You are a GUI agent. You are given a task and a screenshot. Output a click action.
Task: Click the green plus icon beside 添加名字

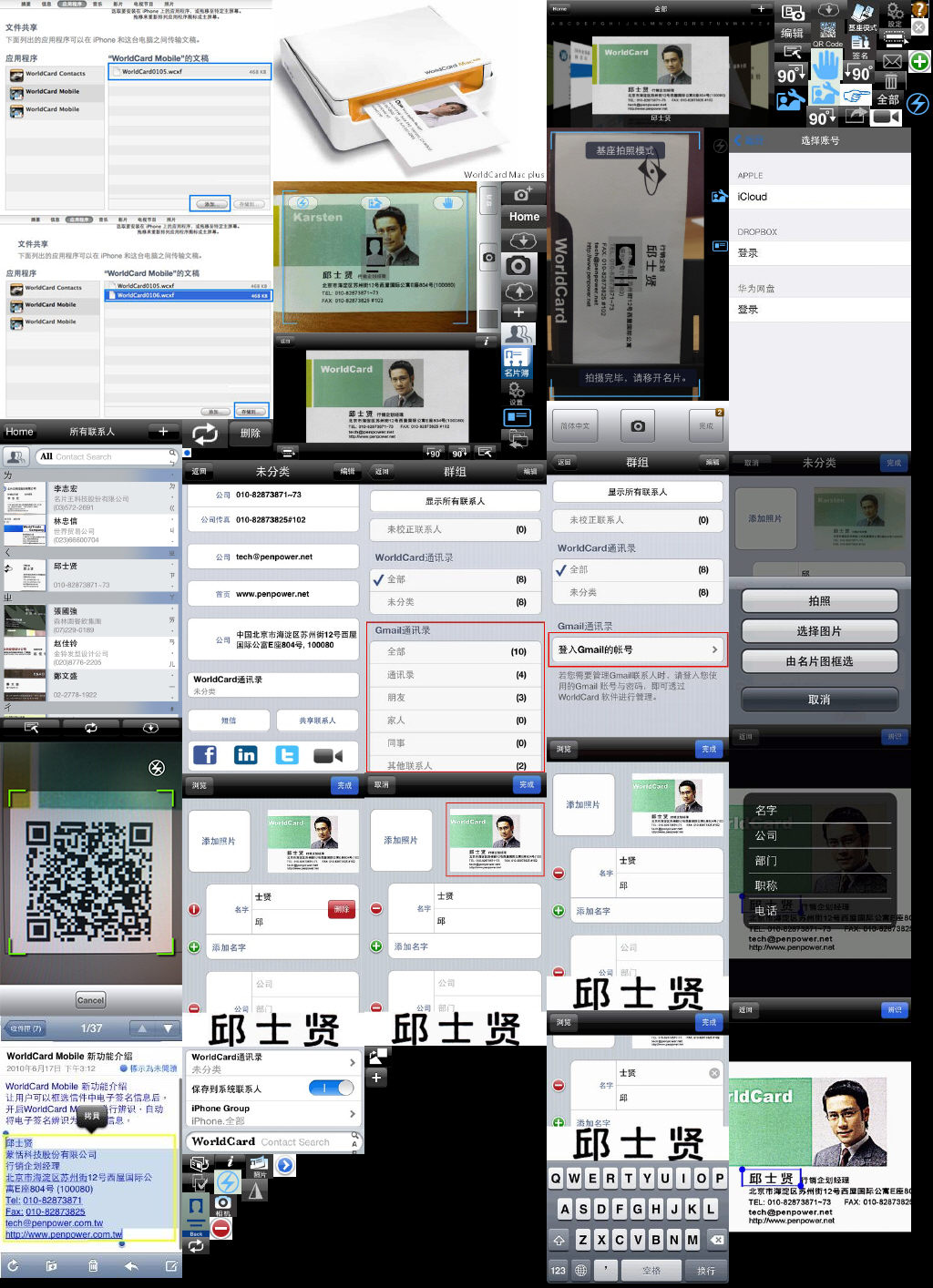pyautogui.click(x=194, y=947)
